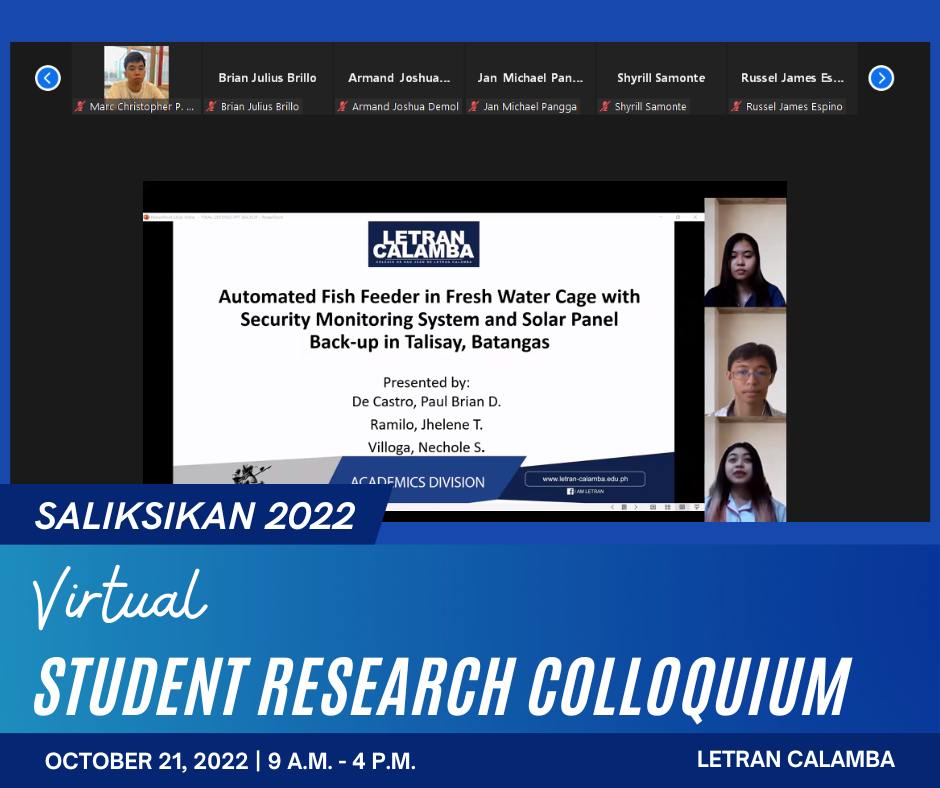The image size is (940, 788).
Task: Click muted mic icon beside Jan Michael Pangga
Action: click(474, 107)
